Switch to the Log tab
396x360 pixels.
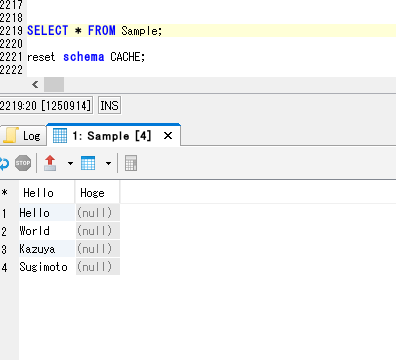[23, 136]
